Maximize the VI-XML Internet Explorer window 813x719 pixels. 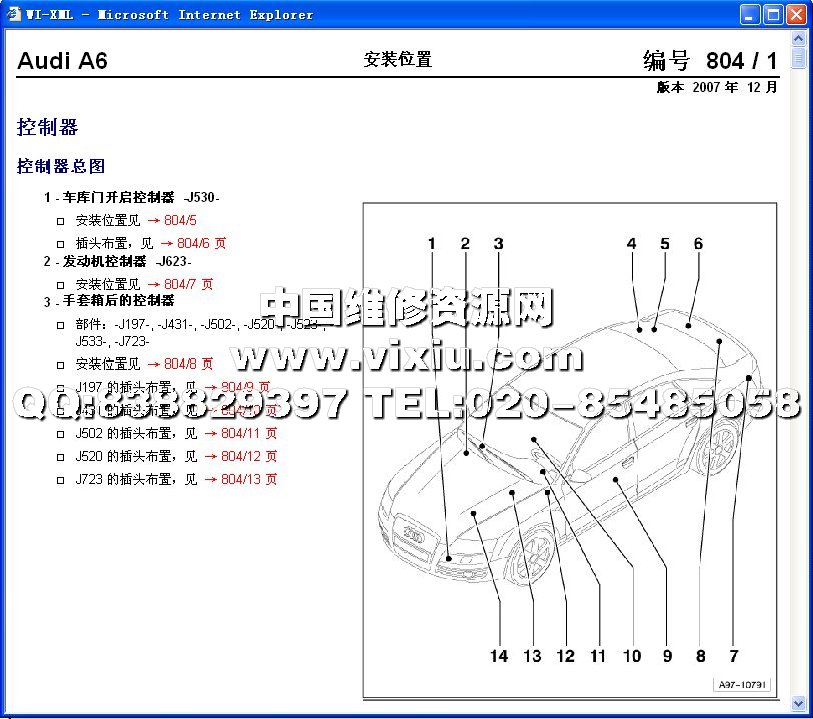773,15
